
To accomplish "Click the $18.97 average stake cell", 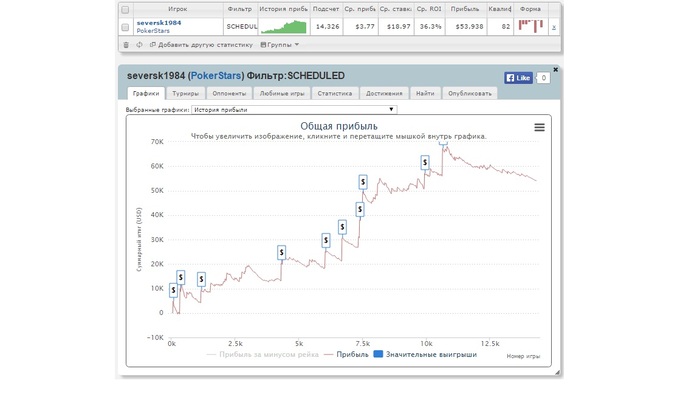I will tap(398, 27).
